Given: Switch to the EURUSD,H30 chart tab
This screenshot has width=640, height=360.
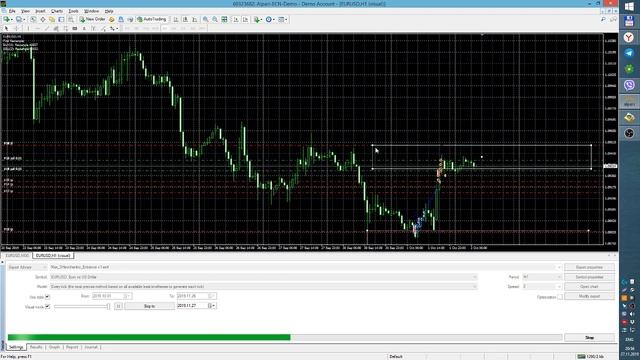Looking at the screenshot, I should [17, 256].
